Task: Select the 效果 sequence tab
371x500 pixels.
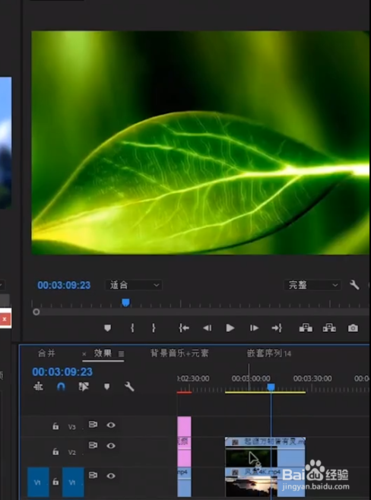Action: coord(103,353)
